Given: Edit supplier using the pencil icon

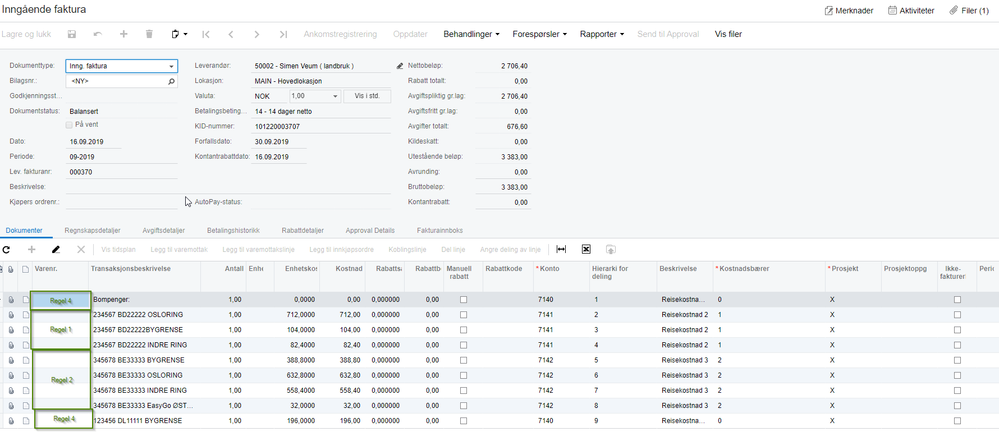Looking at the screenshot, I should point(400,66).
